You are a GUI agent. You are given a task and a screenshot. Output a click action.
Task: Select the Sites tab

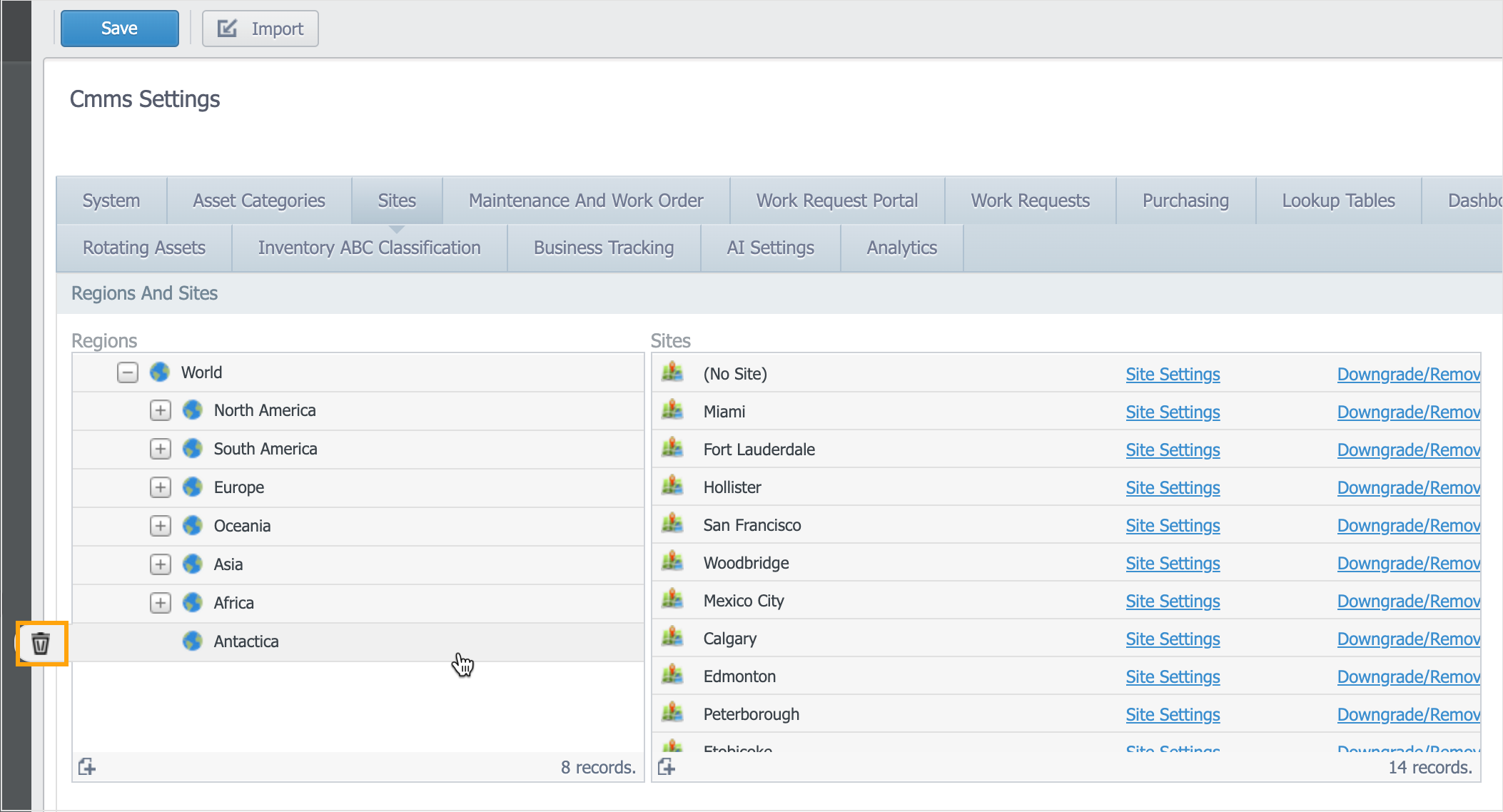(397, 201)
